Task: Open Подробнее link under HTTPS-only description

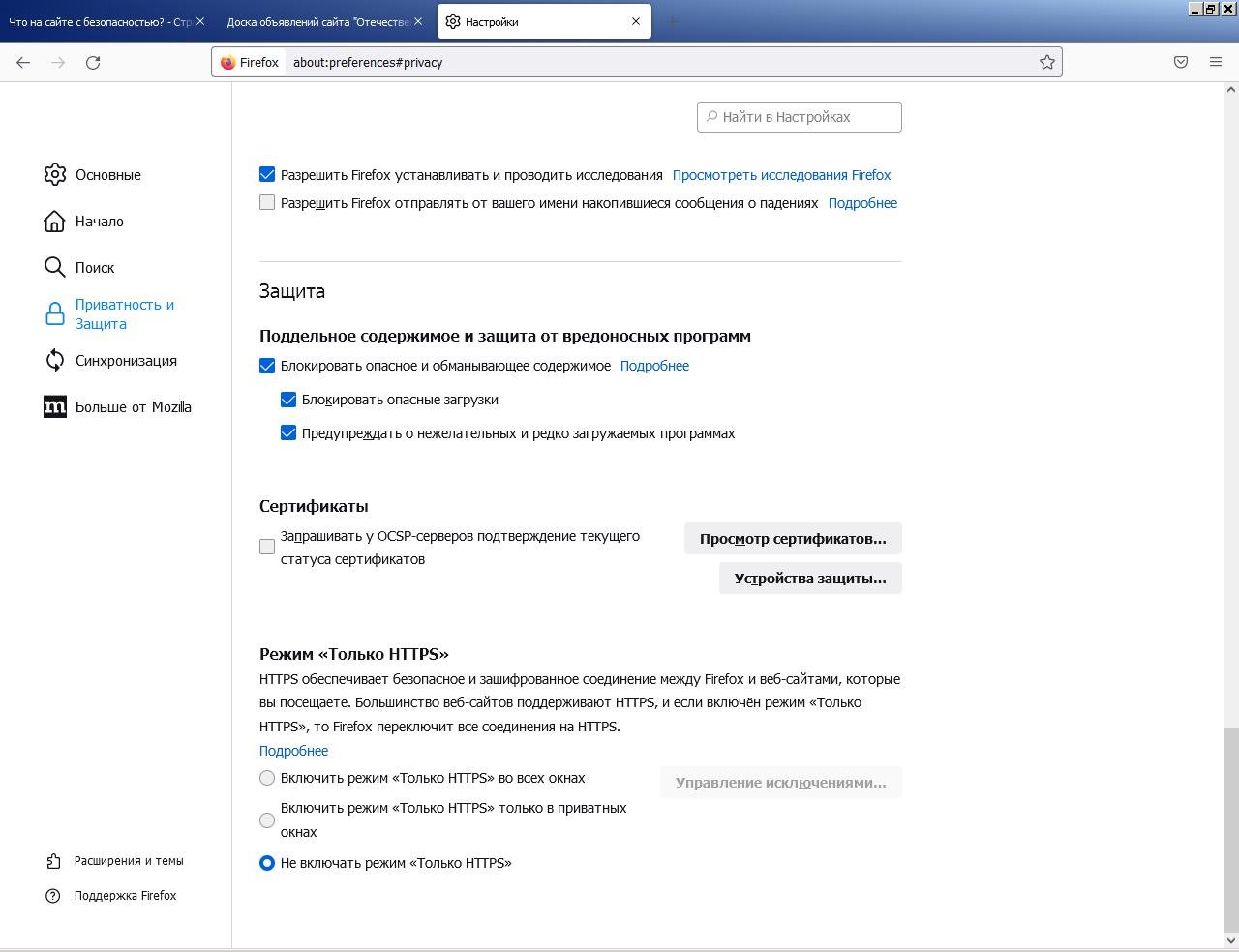Action: (293, 751)
